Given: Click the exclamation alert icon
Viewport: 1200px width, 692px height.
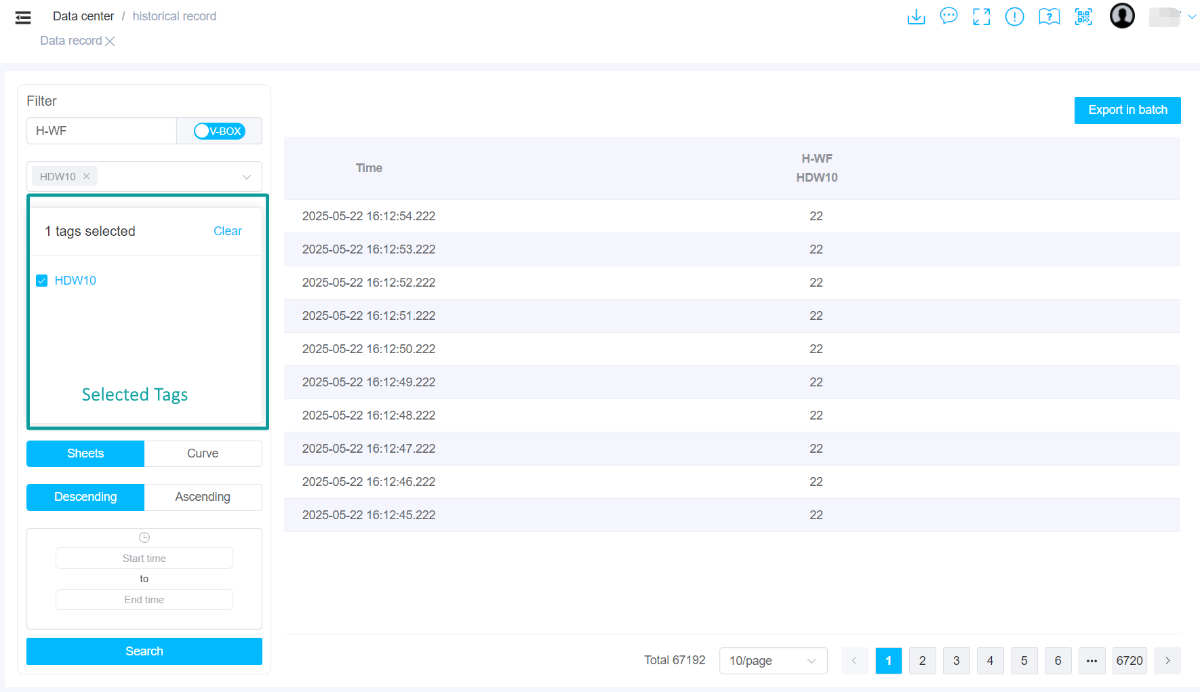Looking at the screenshot, I should tap(1014, 17).
